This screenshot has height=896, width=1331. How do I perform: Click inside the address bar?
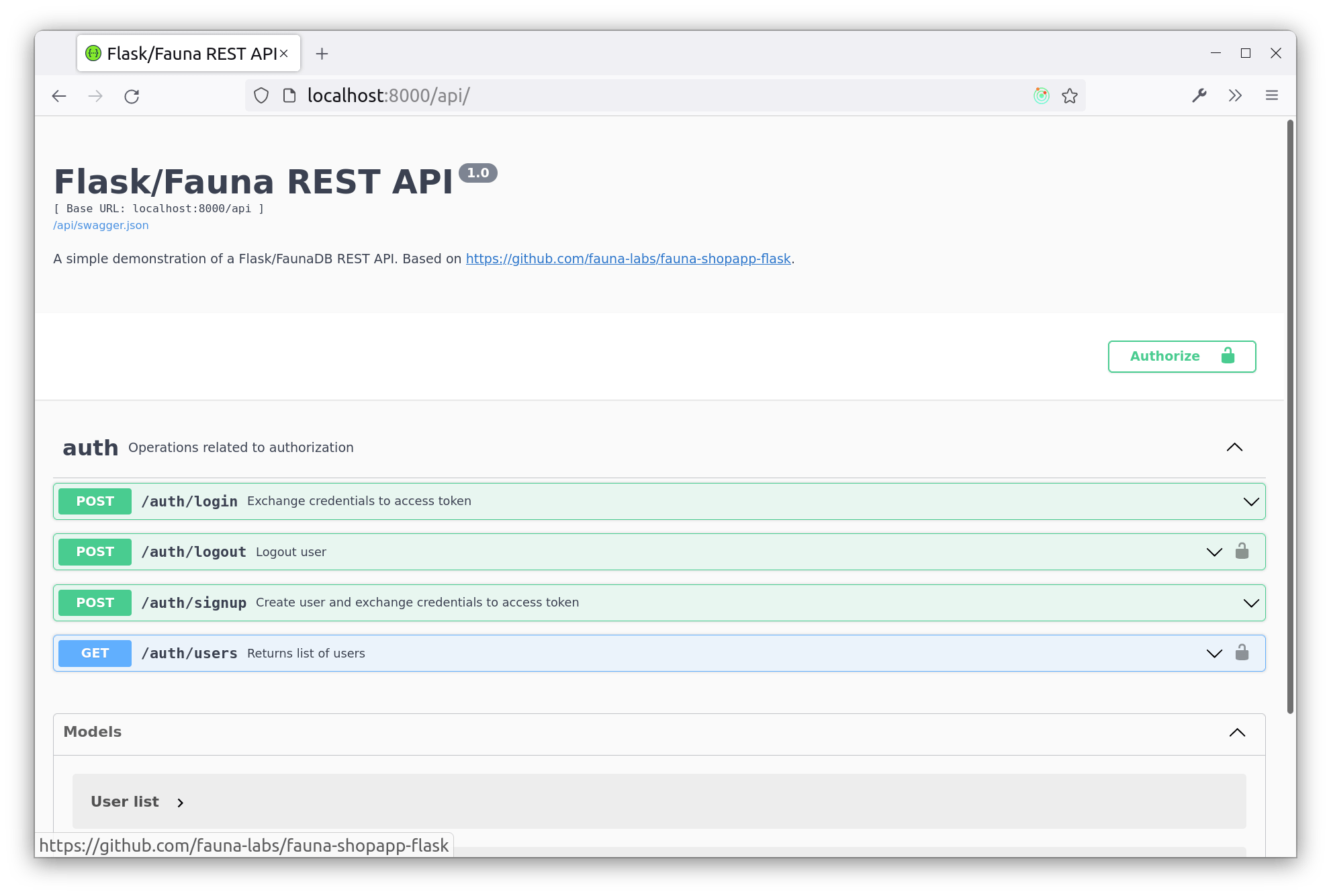[604, 95]
